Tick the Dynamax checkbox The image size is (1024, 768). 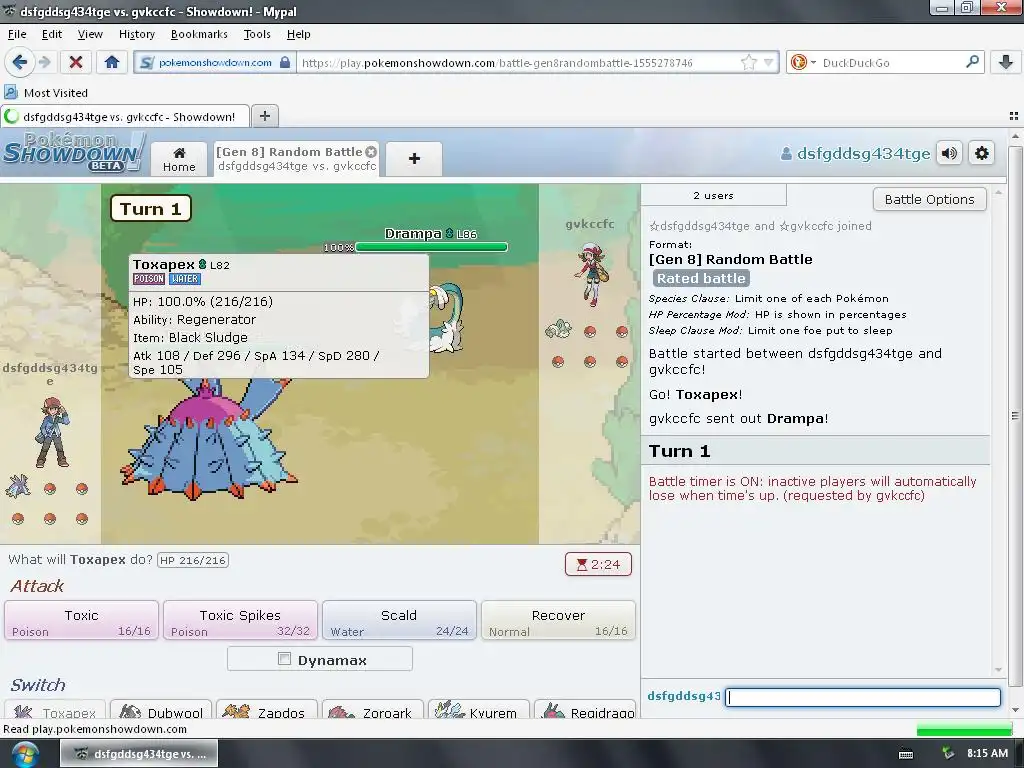(284, 659)
